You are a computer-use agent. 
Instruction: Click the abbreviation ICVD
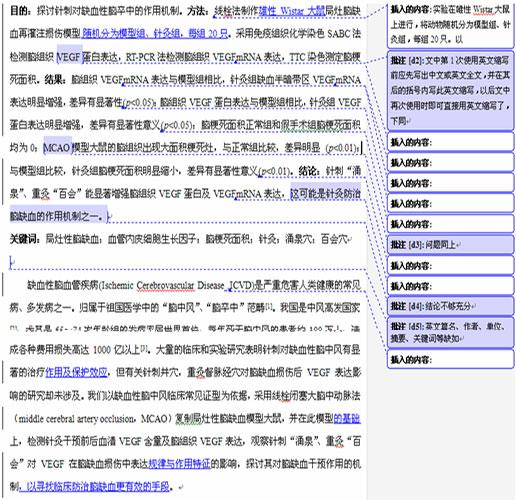(x=240, y=285)
